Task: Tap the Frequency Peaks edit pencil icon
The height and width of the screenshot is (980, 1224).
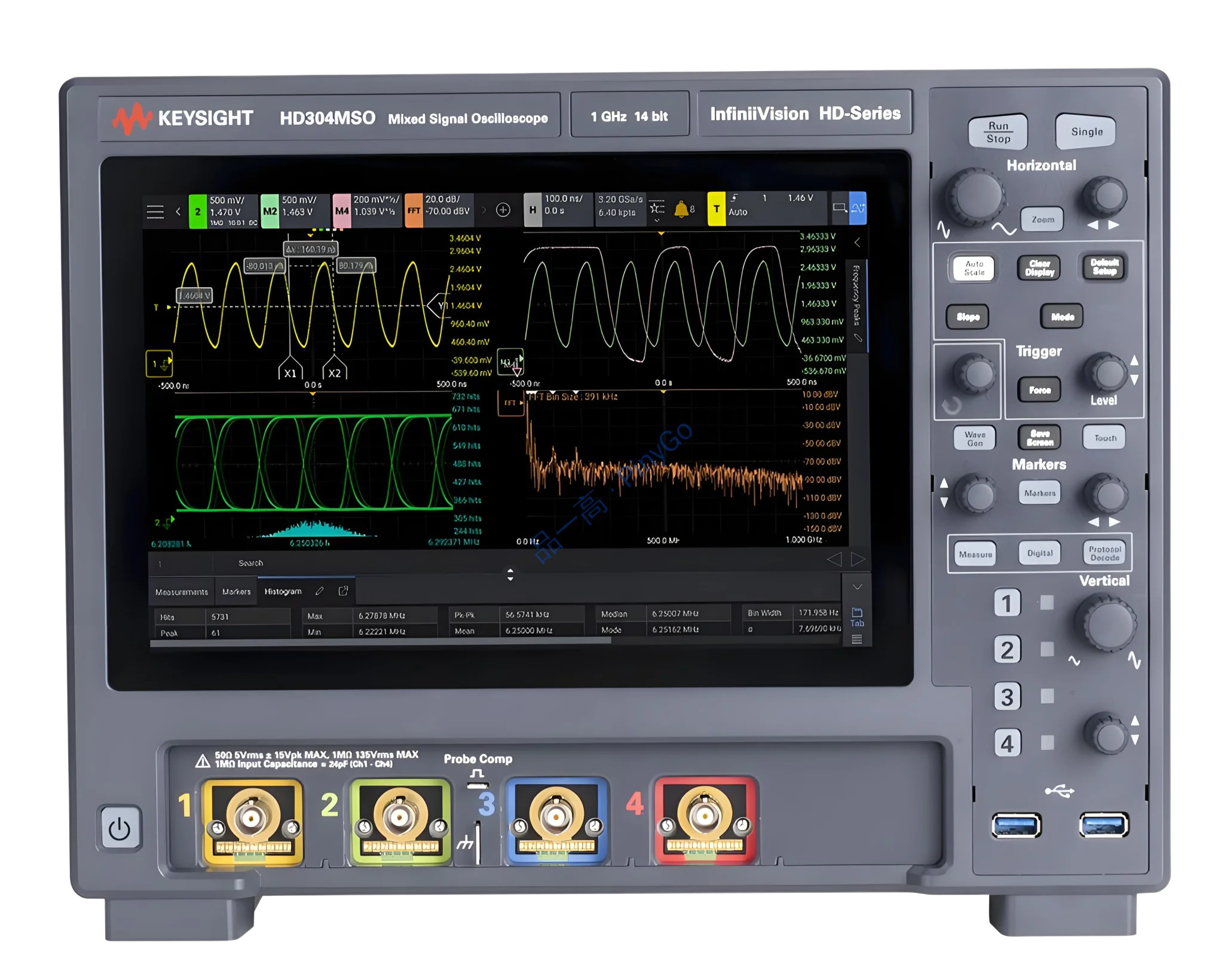Action: (858, 338)
